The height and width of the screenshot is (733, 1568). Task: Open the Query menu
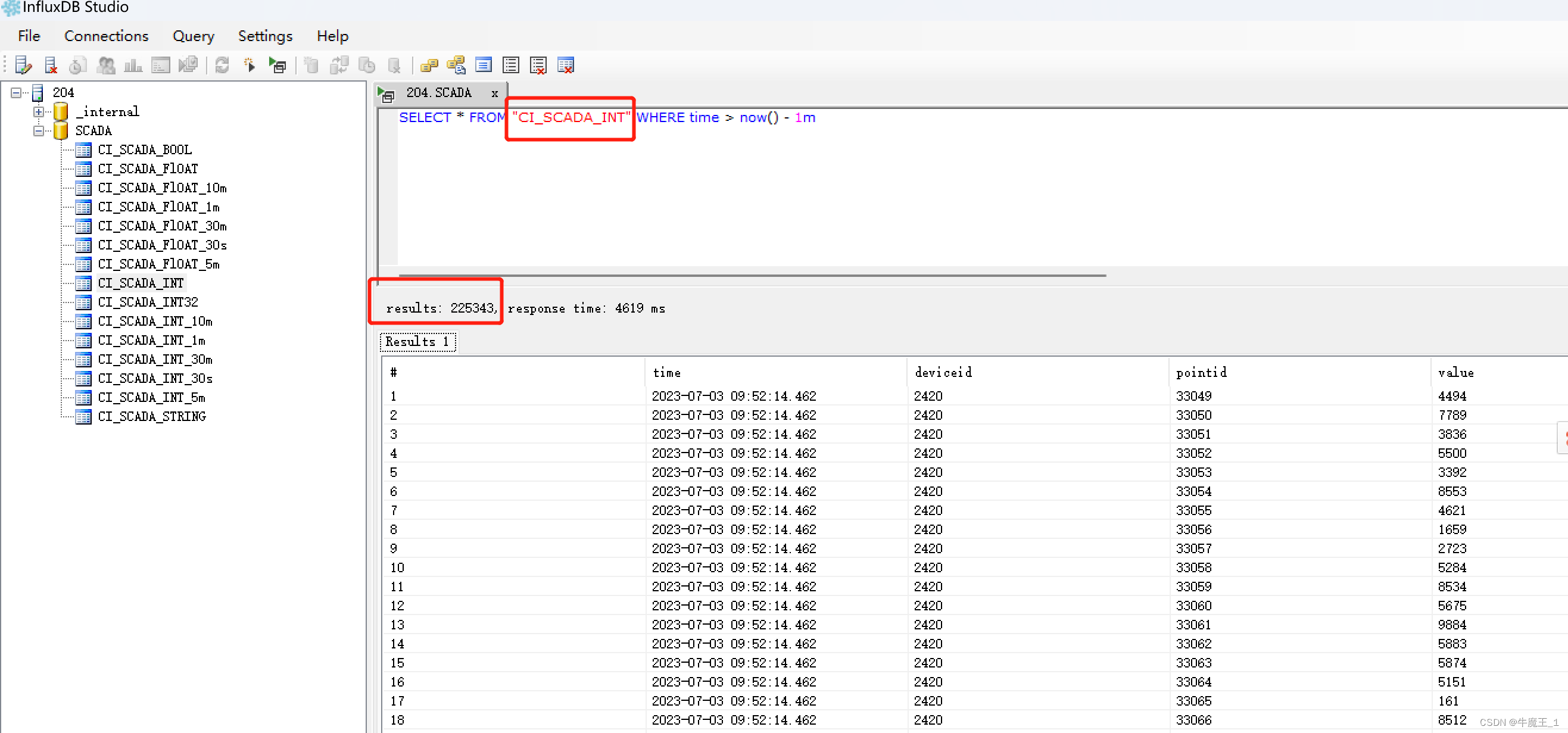point(193,36)
